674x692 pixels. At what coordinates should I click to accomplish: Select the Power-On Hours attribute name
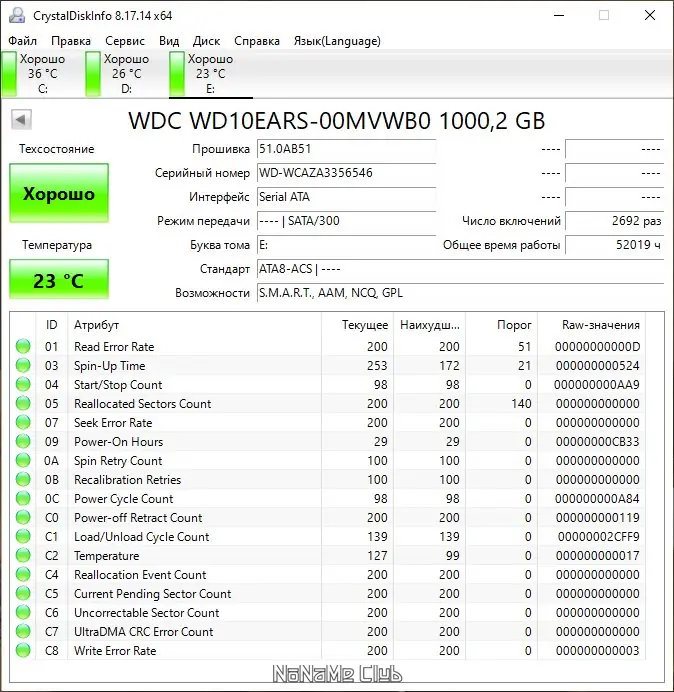(x=118, y=442)
